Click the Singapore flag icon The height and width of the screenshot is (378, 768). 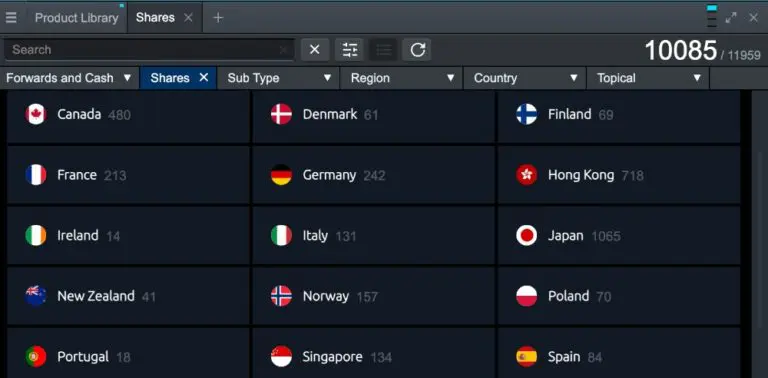(281, 356)
